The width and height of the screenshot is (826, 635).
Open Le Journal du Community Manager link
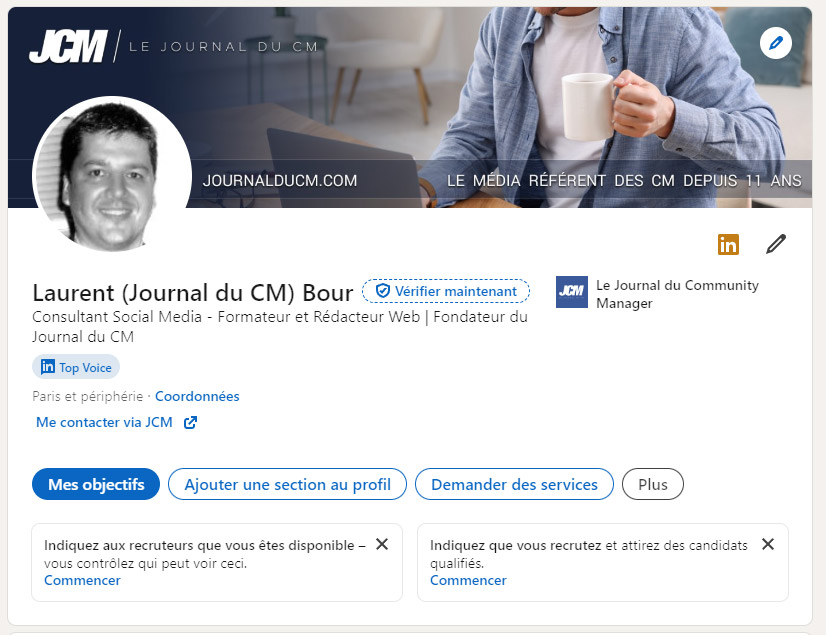click(x=677, y=294)
